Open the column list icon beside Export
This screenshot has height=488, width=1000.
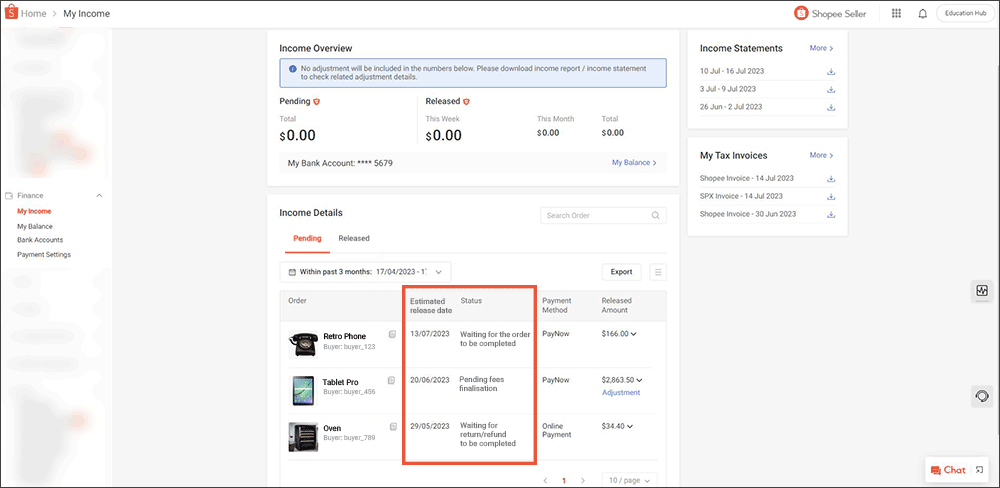click(658, 272)
